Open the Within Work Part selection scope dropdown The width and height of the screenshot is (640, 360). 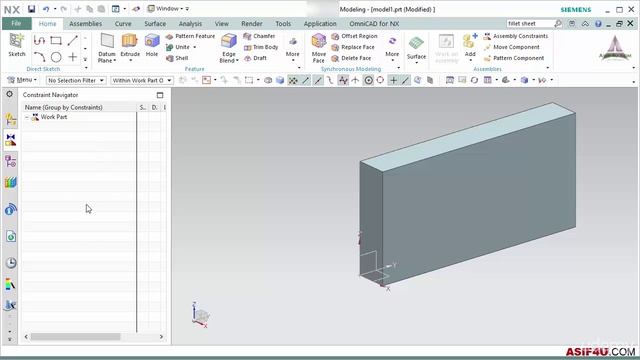pyautogui.click(x=142, y=80)
